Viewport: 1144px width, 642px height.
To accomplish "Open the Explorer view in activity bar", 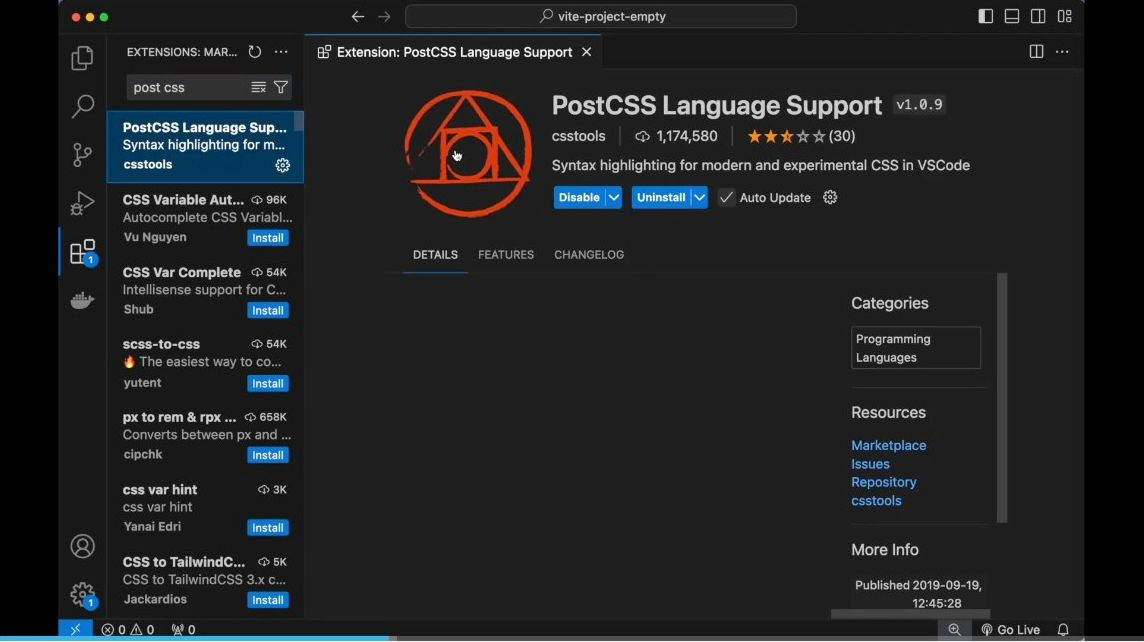I will tap(82, 58).
